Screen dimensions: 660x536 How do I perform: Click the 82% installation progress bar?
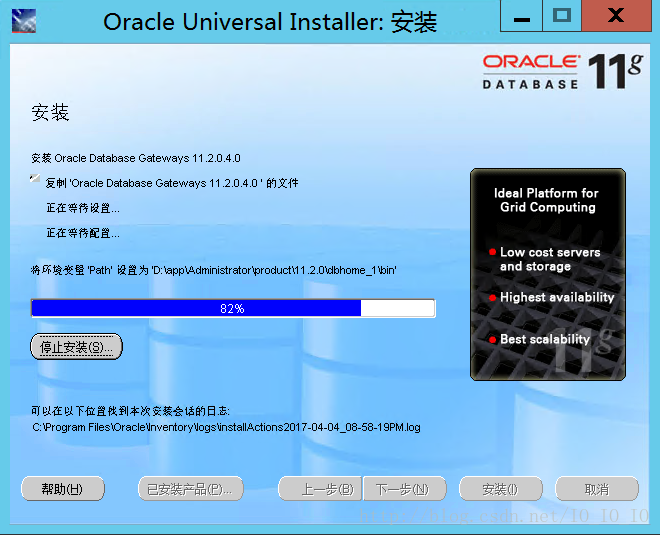point(233,308)
